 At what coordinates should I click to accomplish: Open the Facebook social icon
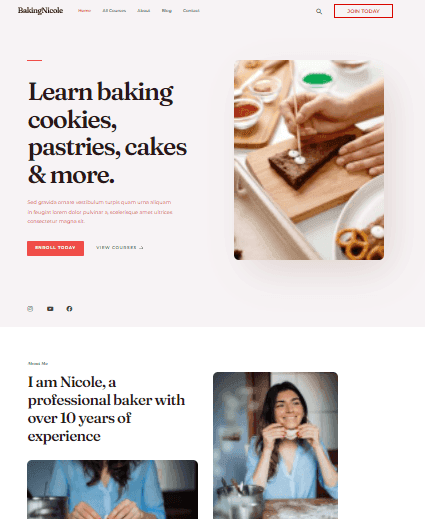pyautogui.click(x=69, y=309)
